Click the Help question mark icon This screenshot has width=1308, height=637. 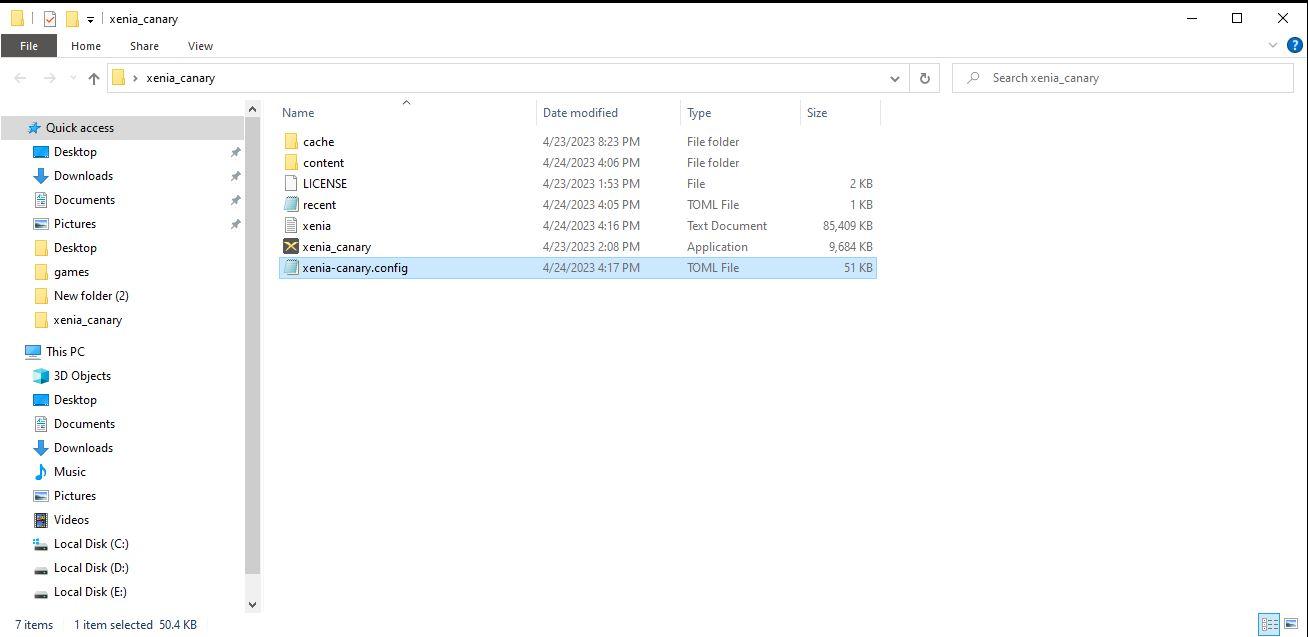(x=1294, y=45)
